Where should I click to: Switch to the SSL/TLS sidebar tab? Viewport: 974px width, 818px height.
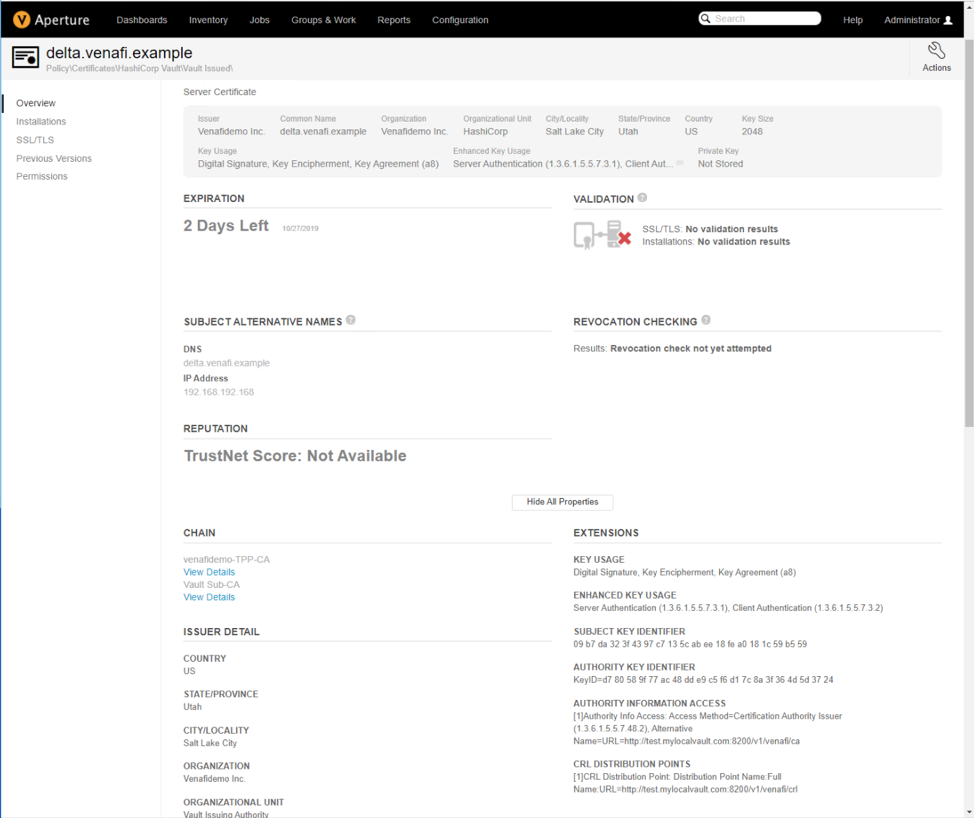click(35, 140)
